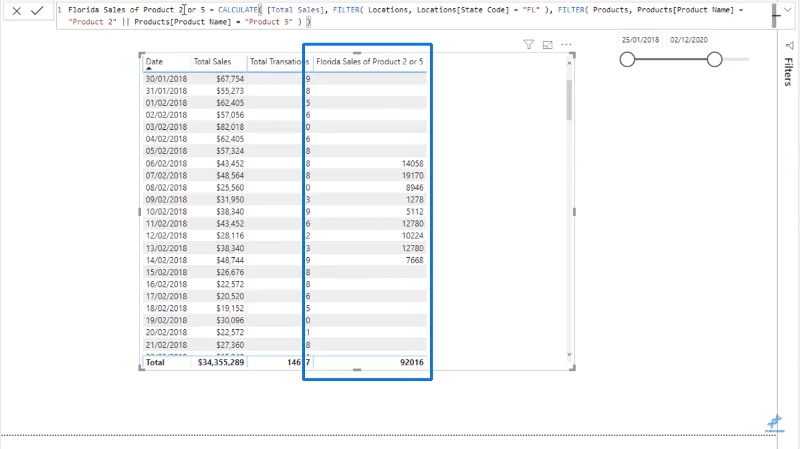Select the Total Sales value $48,744
This screenshot has width=800, height=449.
pos(230,260)
